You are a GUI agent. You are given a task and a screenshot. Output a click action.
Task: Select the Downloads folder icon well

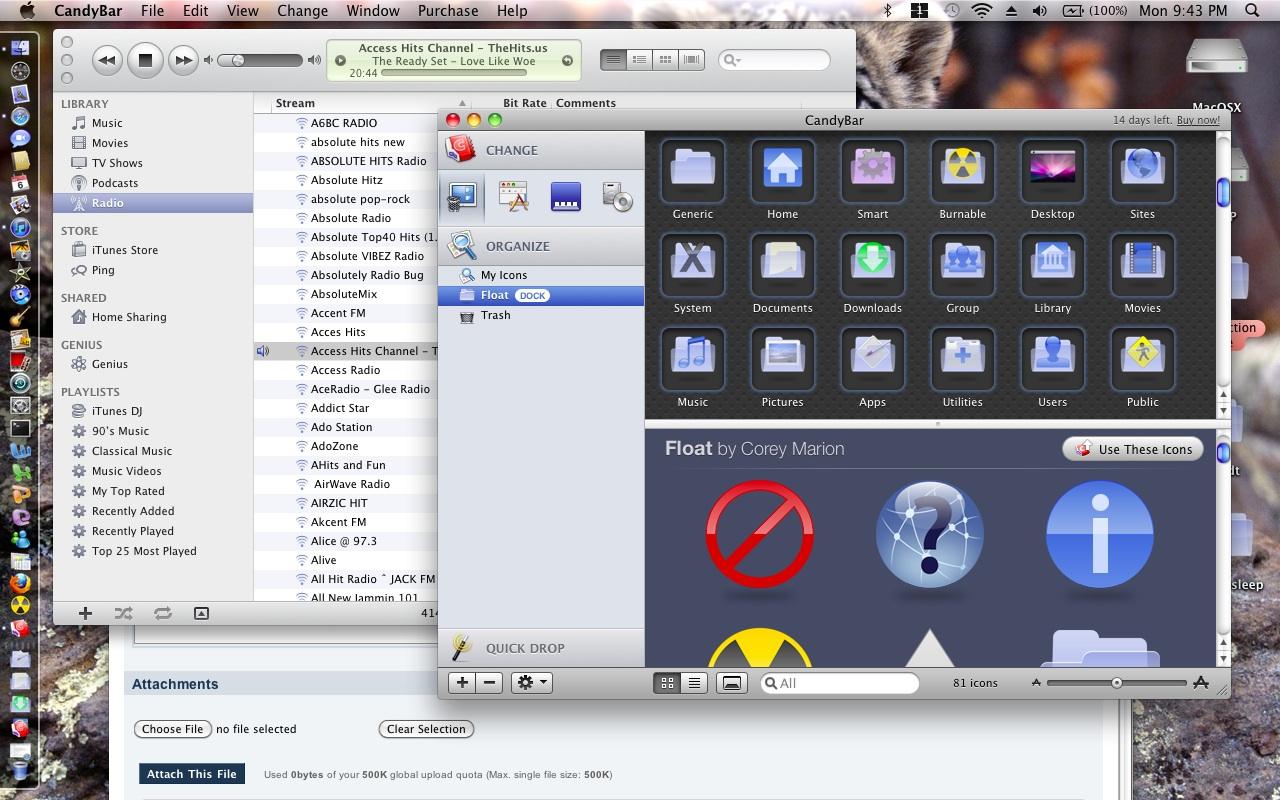click(872, 264)
